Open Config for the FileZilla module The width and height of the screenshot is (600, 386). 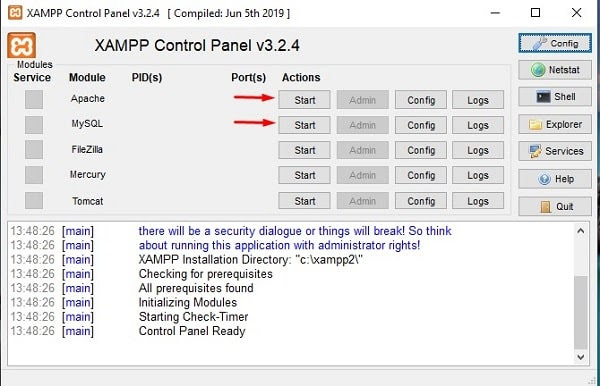421,150
